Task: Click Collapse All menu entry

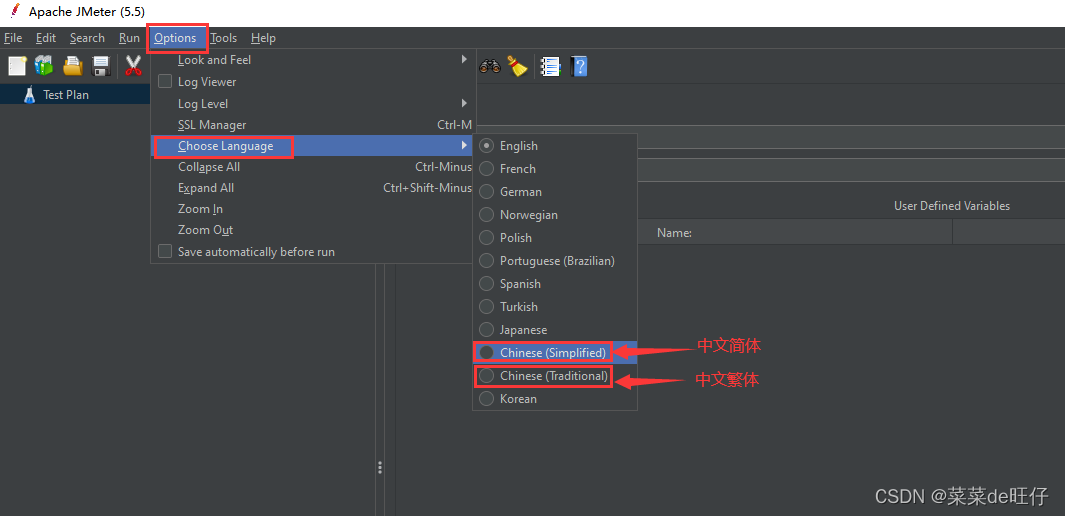Action: pyautogui.click(x=313, y=167)
